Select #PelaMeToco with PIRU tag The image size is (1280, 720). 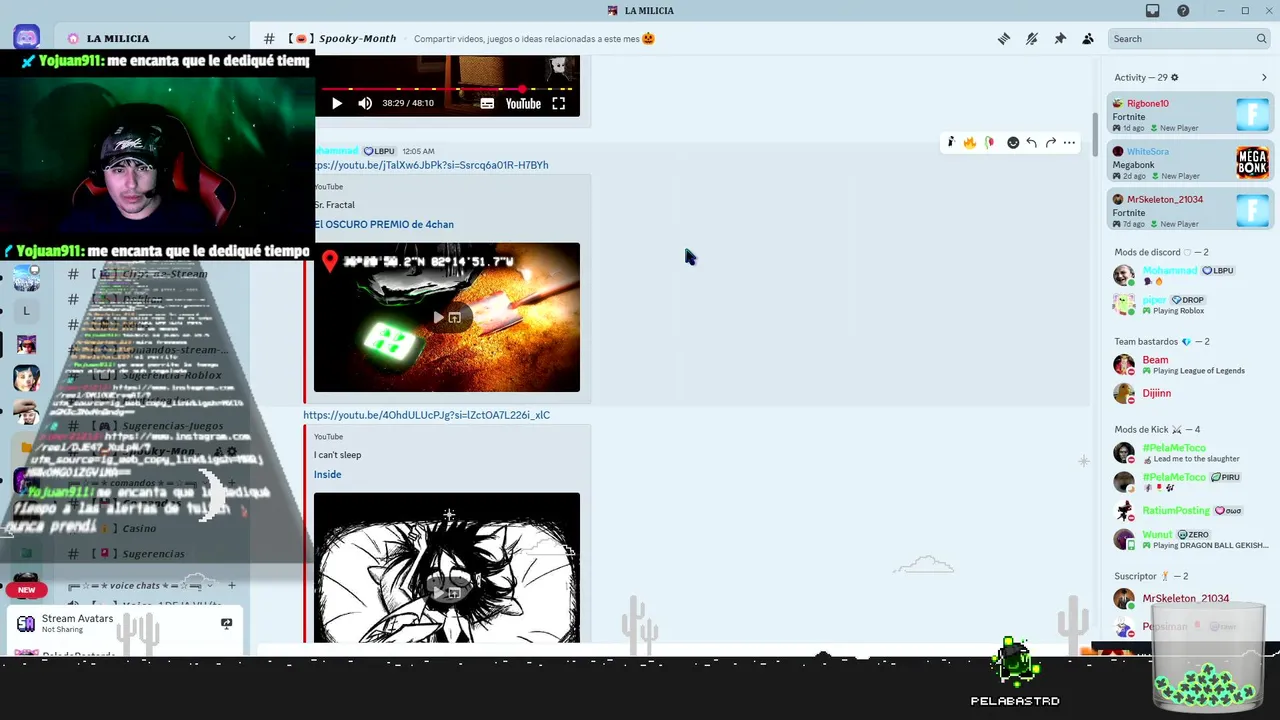(x=1190, y=482)
